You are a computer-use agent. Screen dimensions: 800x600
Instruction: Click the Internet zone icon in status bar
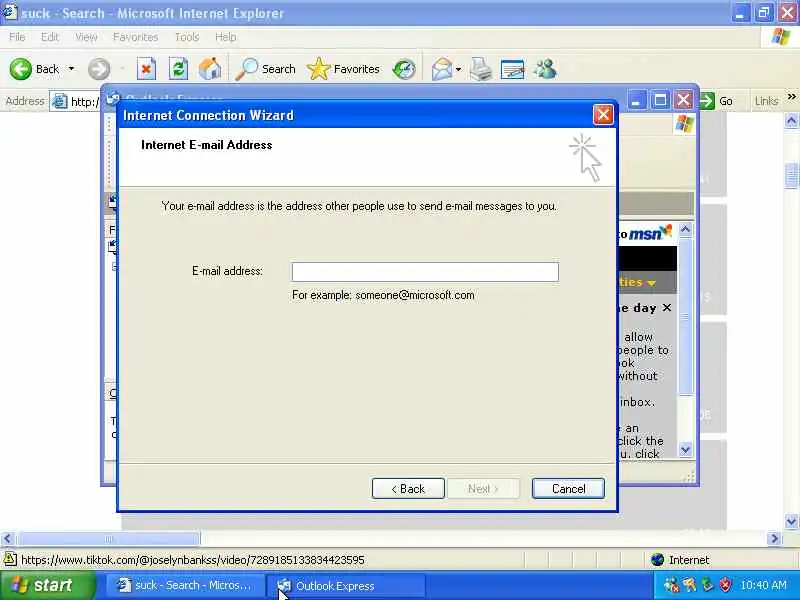[x=658, y=560]
